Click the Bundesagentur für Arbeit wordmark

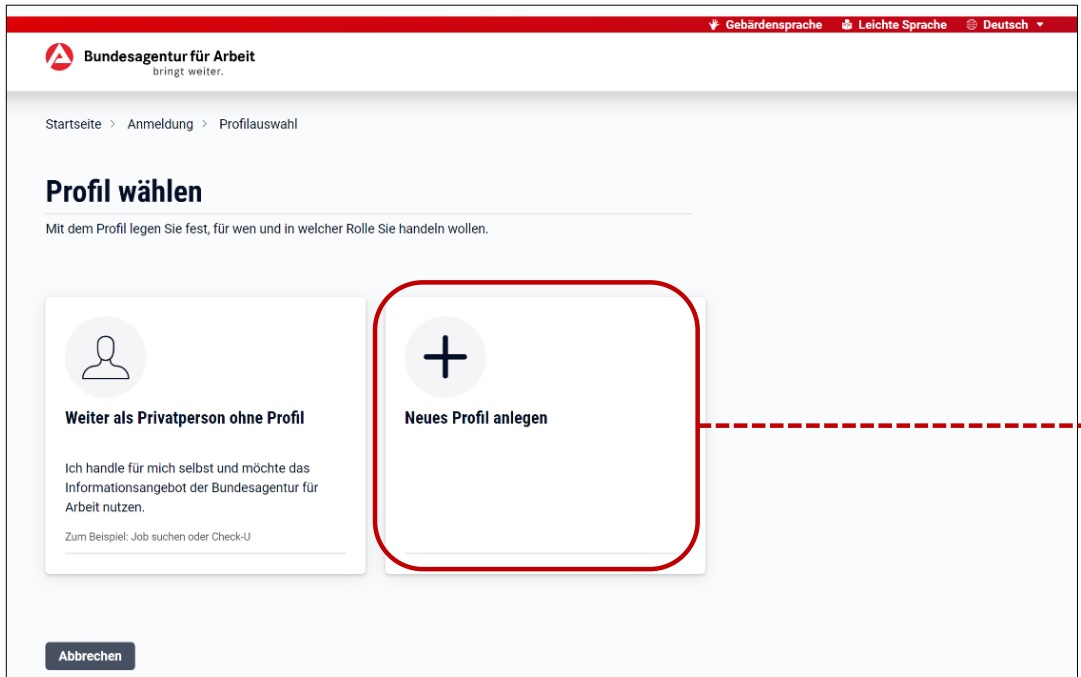[x=169, y=57]
